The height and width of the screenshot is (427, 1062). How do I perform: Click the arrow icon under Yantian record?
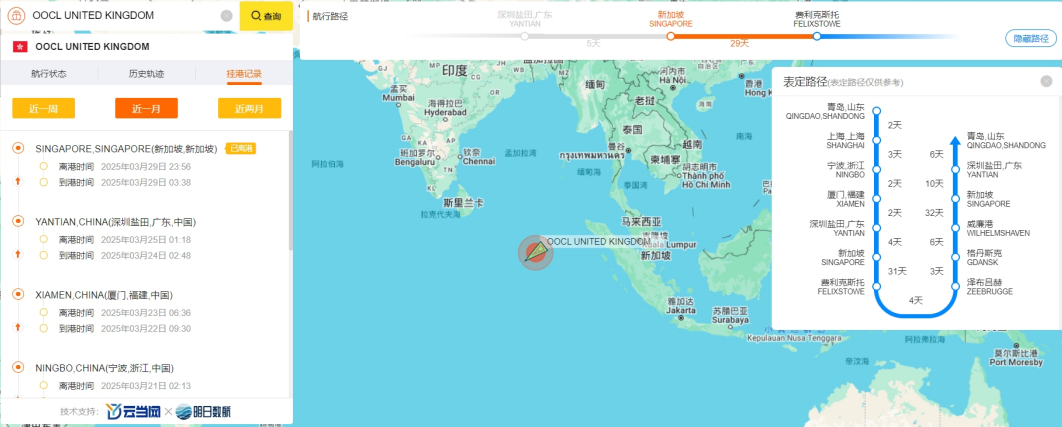(x=18, y=254)
